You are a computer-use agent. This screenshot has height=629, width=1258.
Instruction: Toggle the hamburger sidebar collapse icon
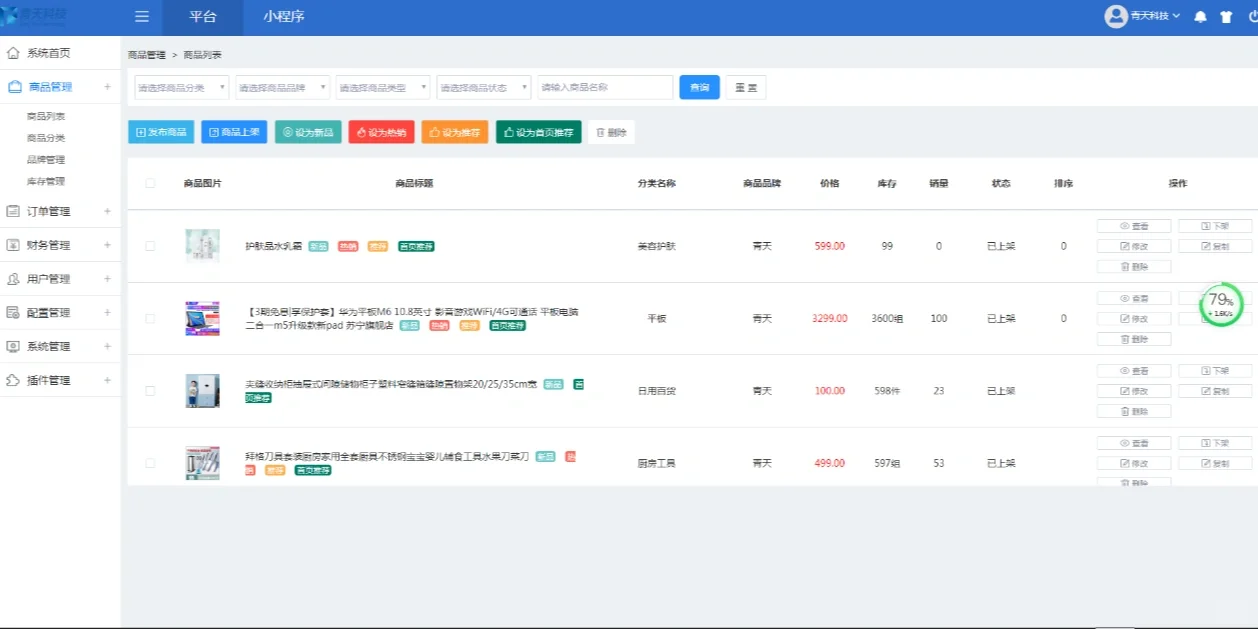click(142, 17)
